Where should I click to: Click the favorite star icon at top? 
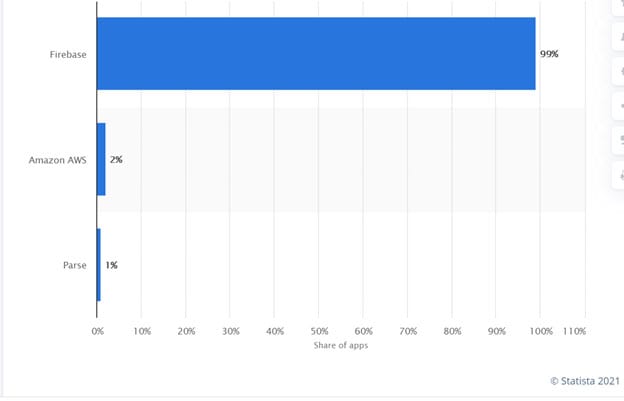620,7
